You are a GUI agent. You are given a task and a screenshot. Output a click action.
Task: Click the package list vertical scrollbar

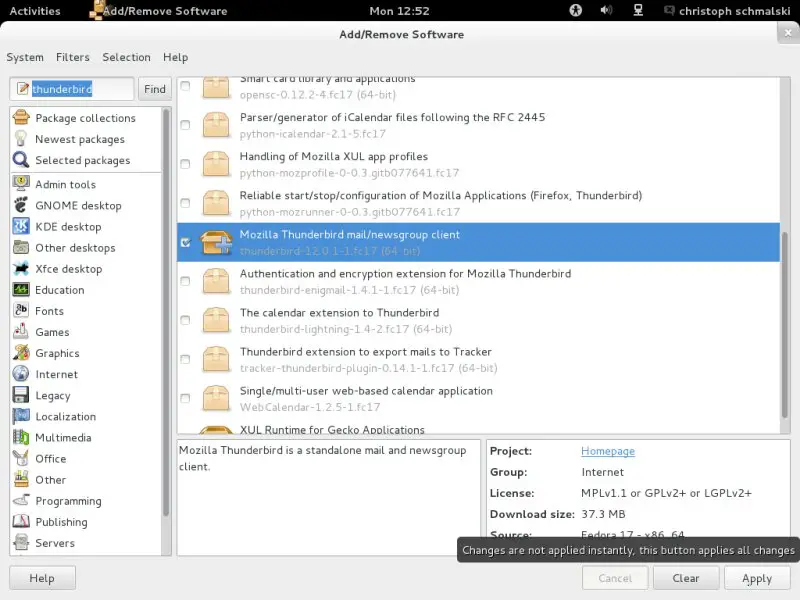point(785,323)
